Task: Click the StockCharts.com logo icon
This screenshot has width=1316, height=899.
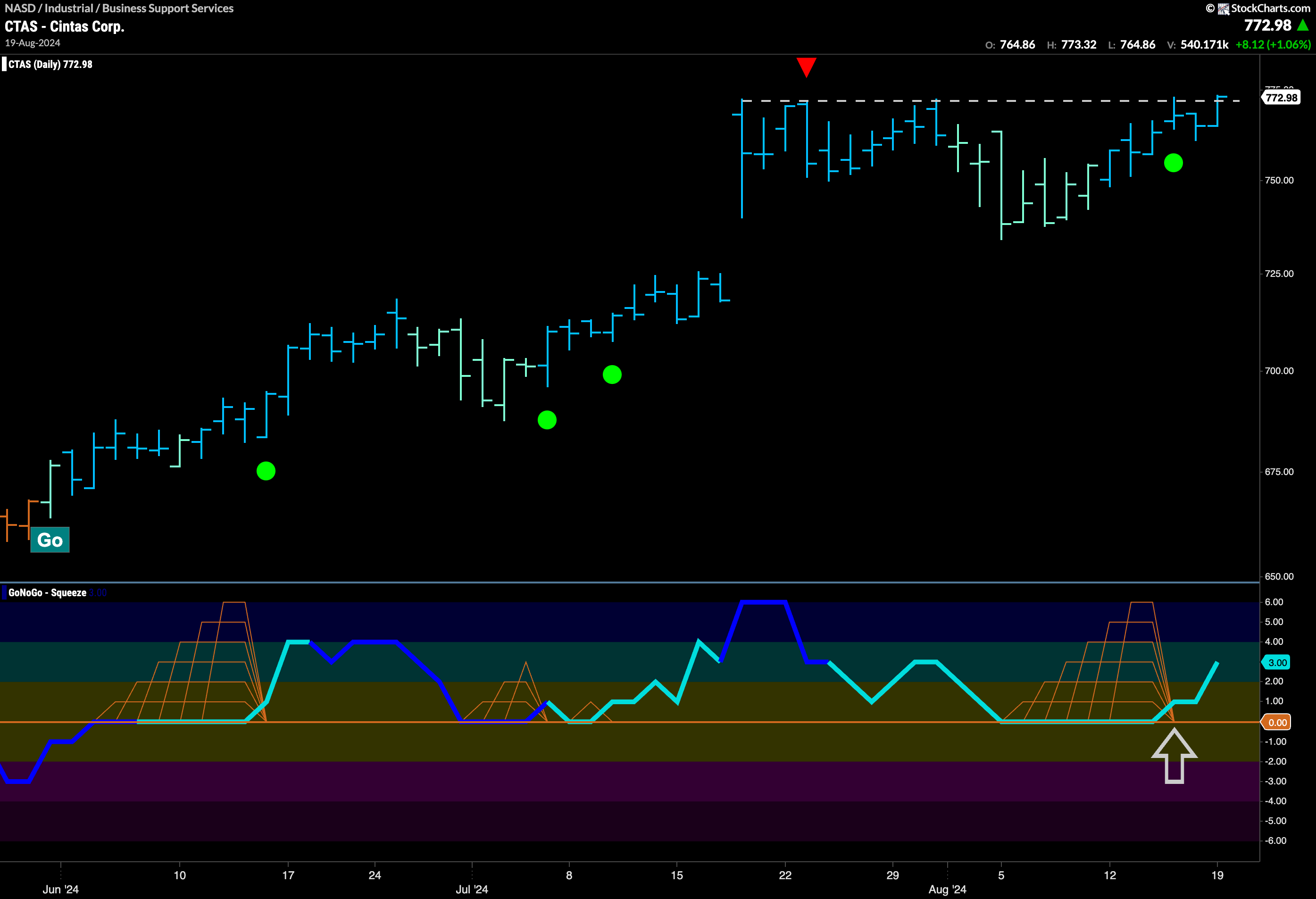Action: pyautogui.click(x=1223, y=8)
